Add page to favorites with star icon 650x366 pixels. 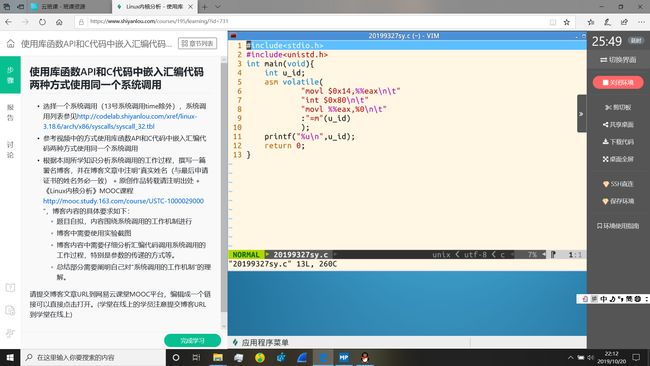point(567,22)
